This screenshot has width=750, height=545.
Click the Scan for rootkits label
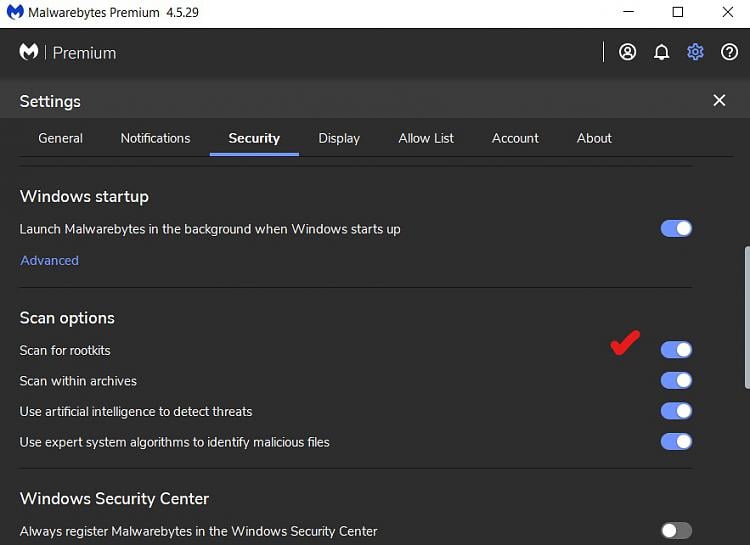click(65, 350)
